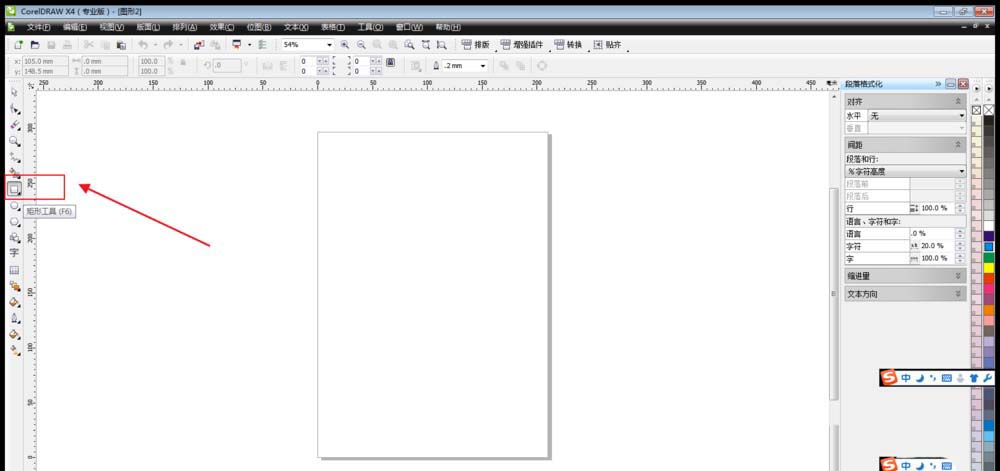
Task: Open the 编辑(E) menu
Action: (x=75, y=27)
